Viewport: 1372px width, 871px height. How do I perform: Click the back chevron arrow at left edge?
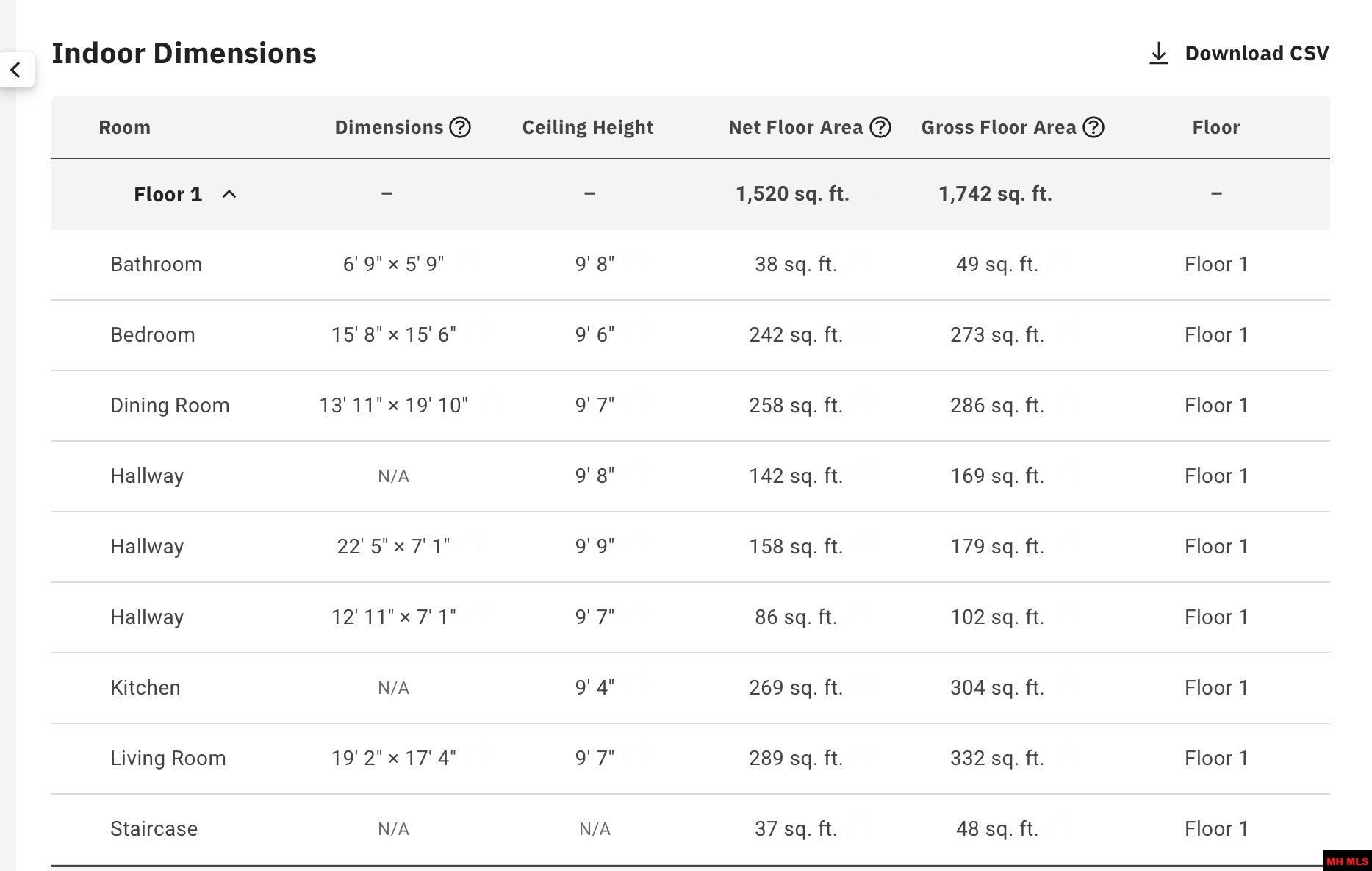15,70
